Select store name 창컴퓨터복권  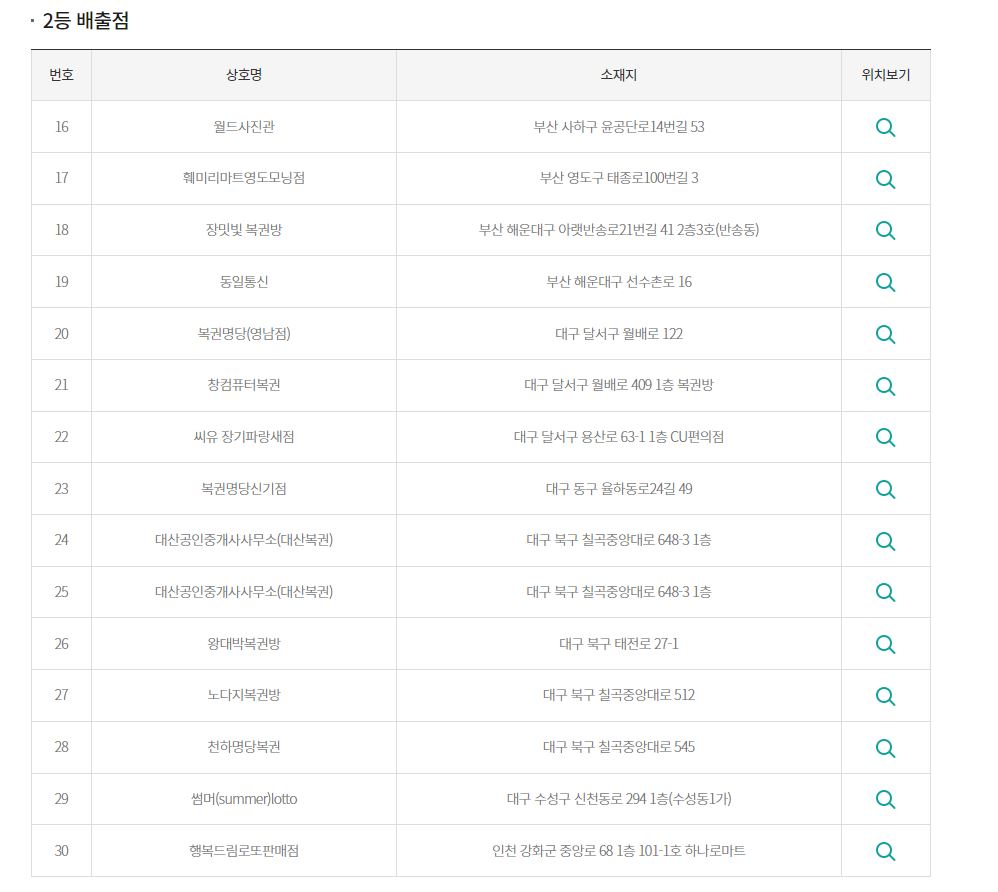pos(244,385)
